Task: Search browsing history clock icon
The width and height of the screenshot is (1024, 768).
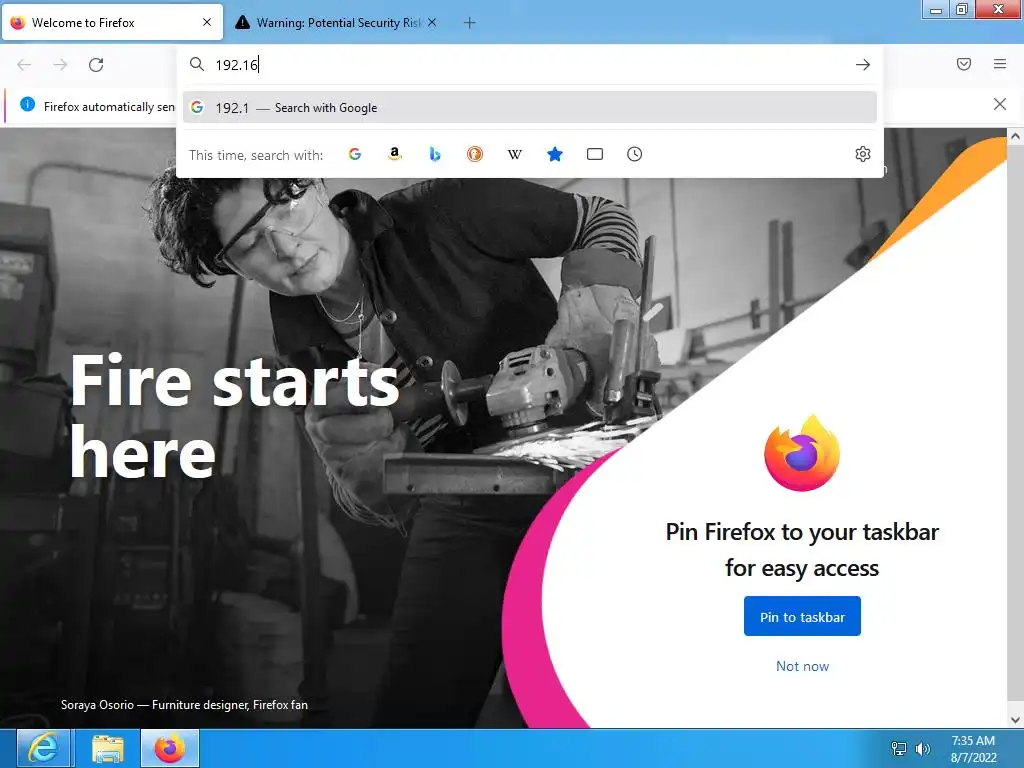Action: tap(635, 154)
